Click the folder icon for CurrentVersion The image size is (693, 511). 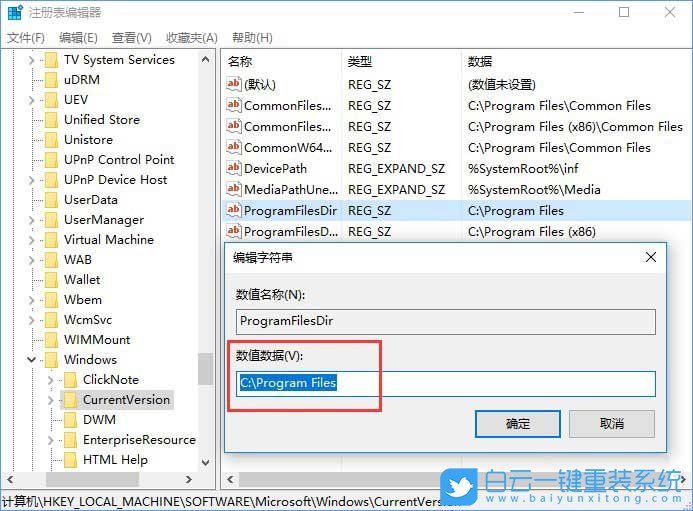[x=71, y=400]
